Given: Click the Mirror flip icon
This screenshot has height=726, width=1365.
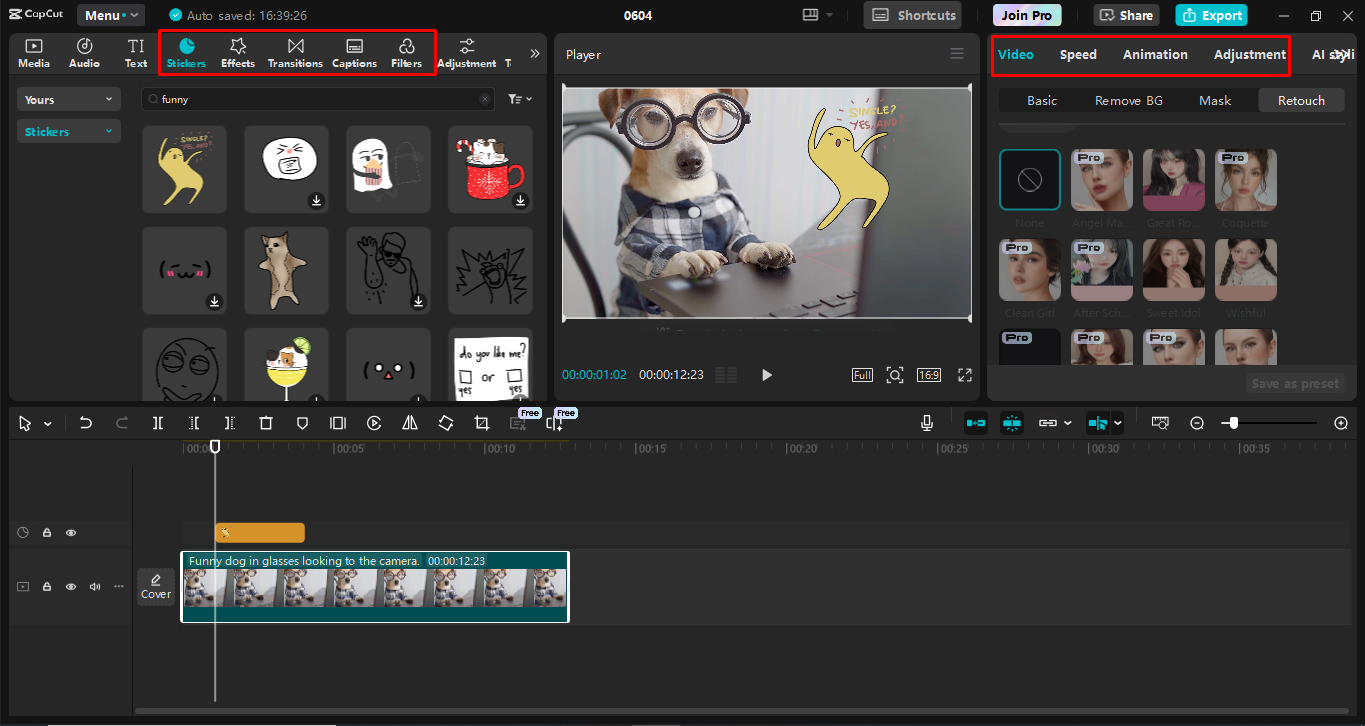Looking at the screenshot, I should [410, 423].
